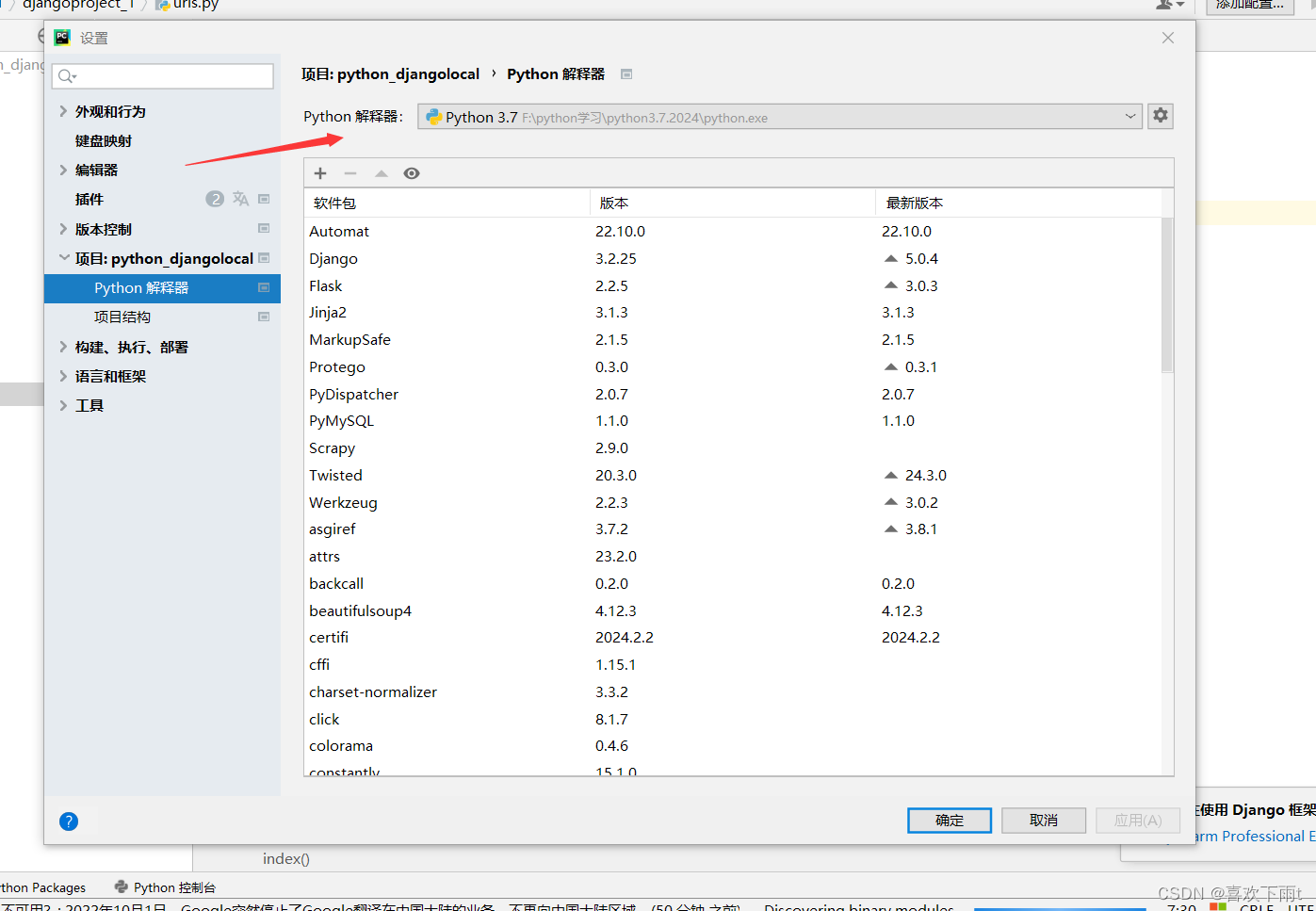Image resolution: width=1316 pixels, height=911 pixels.
Task: Close the 设置 dialog with the X
Action: pyautogui.click(x=1168, y=38)
